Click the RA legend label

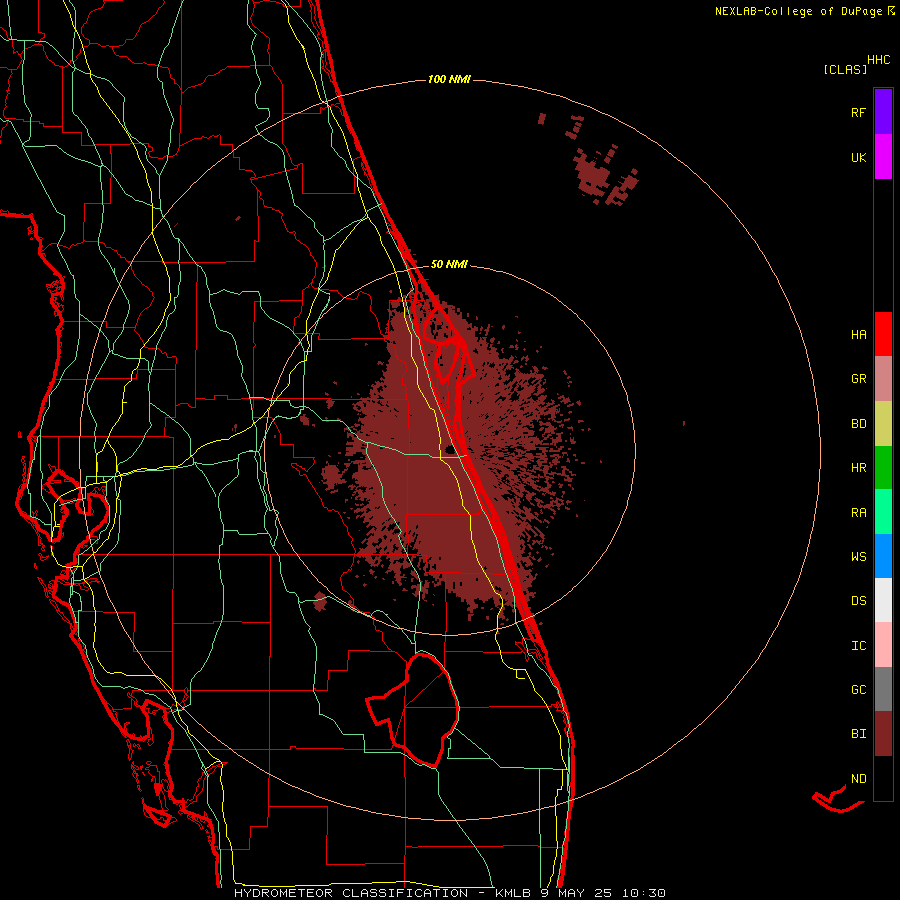pos(858,513)
